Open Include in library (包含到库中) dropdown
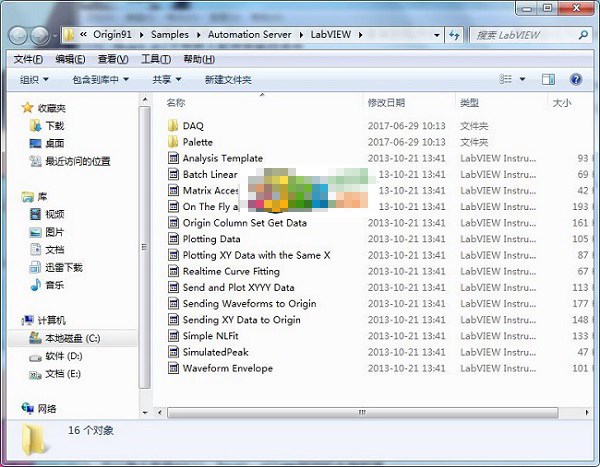 pos(101,80)
